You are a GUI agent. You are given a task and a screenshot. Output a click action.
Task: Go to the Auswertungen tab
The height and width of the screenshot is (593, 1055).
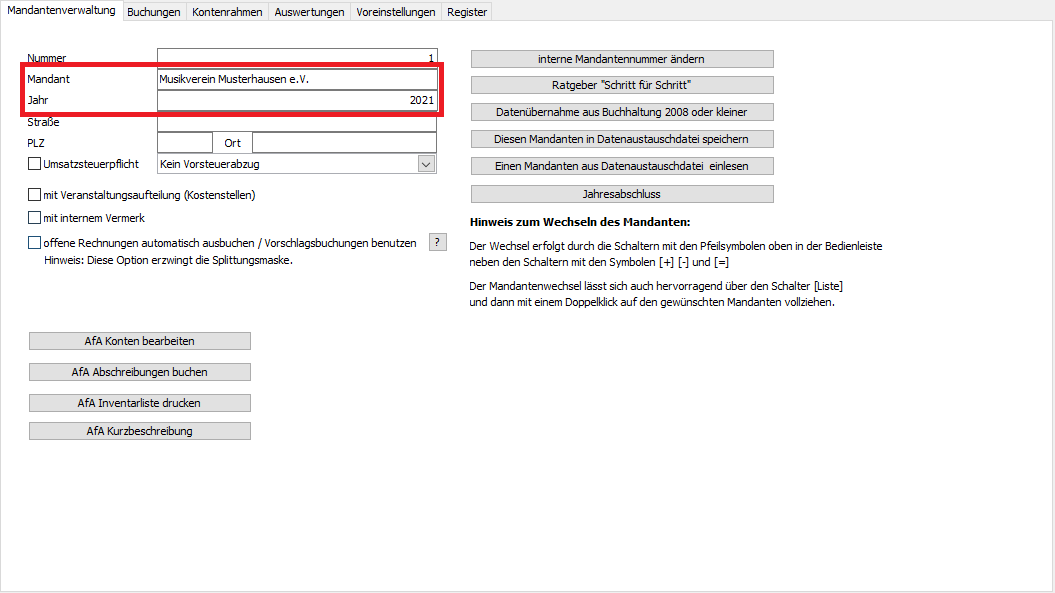tap(309, 12)
